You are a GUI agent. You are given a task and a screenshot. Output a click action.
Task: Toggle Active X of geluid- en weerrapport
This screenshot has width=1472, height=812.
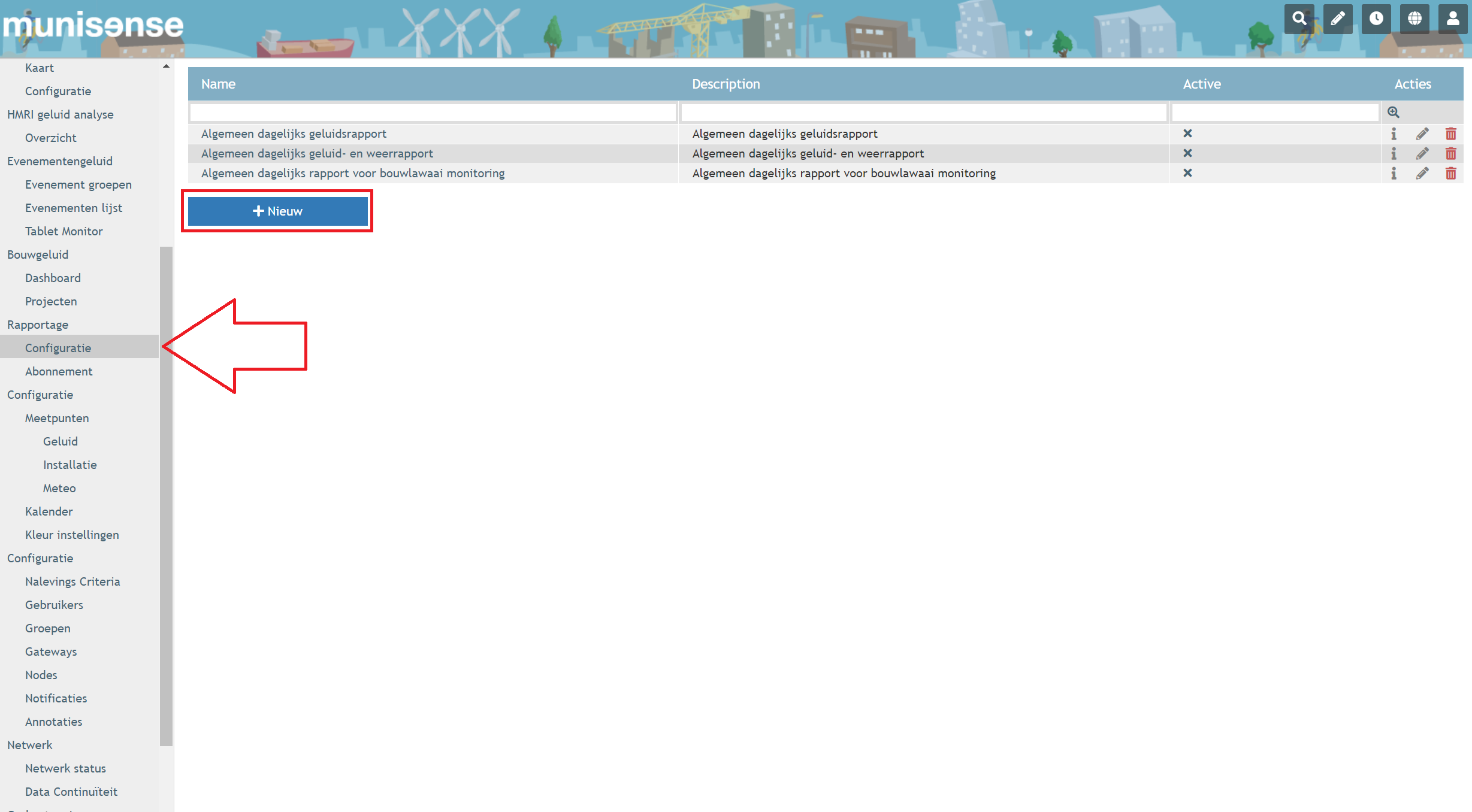coord(1187,153)
